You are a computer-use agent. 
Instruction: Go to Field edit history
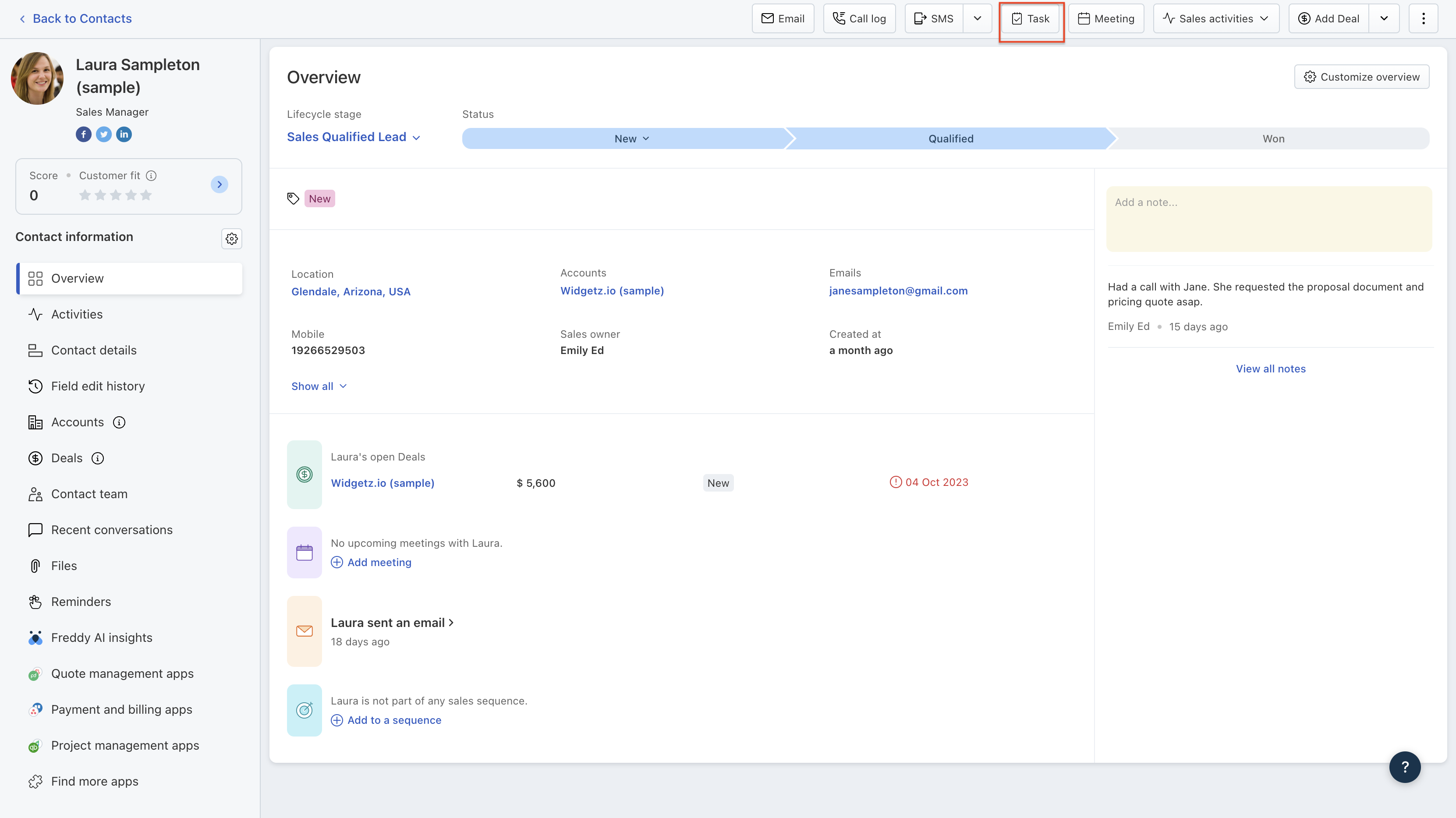(x=98, y=386)
